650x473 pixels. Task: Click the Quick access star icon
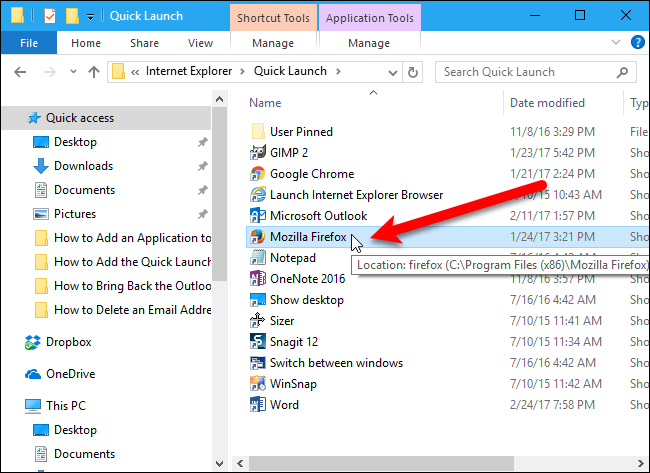pyautogui.click(x=34, y=118)
